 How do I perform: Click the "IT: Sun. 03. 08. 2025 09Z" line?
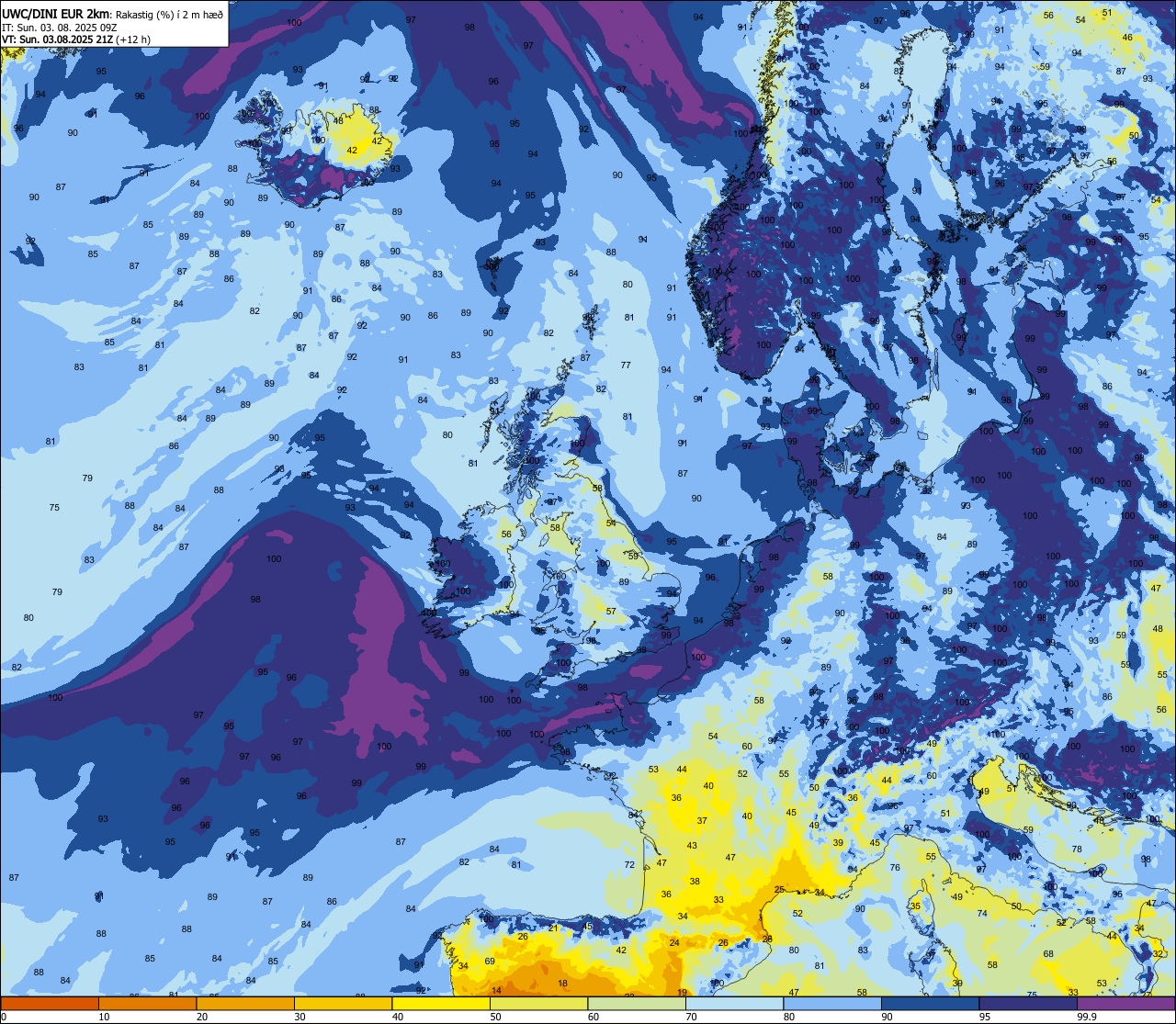tap(60, 28)
